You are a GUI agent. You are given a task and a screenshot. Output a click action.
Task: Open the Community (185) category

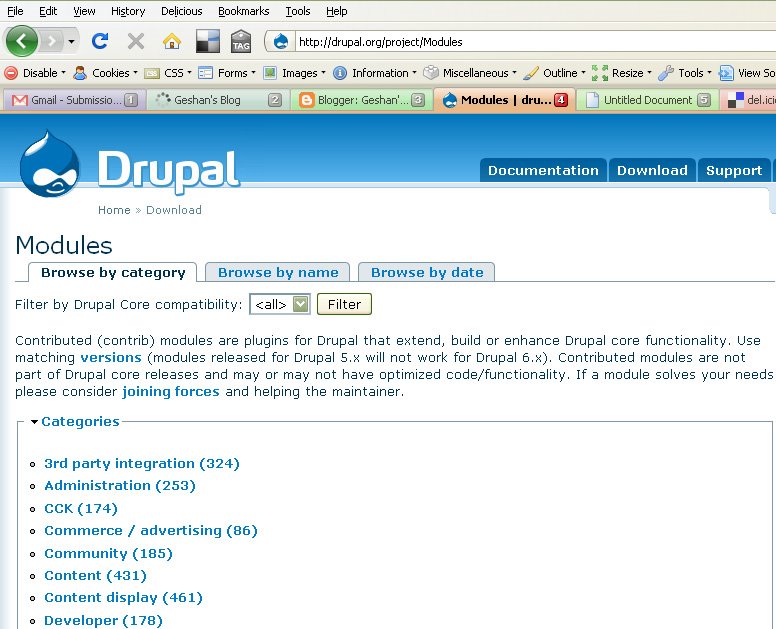(x=108, y=553)
